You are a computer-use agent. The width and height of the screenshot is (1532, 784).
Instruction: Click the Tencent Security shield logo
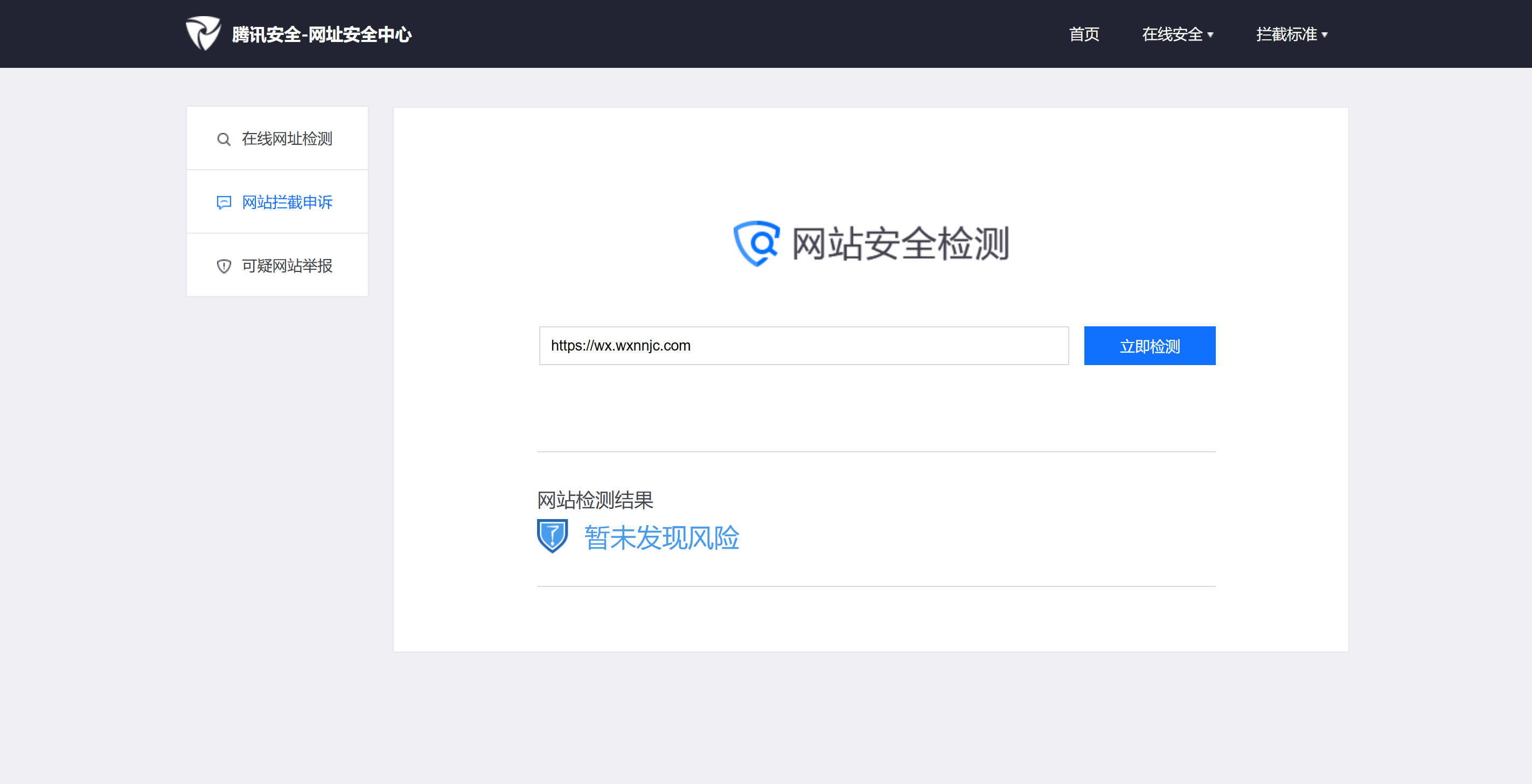coord(203,33)
